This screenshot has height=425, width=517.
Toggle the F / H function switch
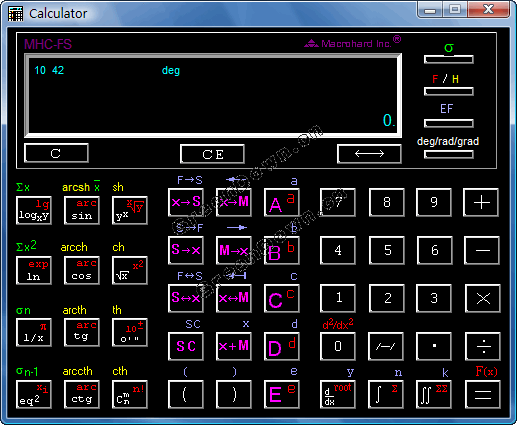point(449,91)
